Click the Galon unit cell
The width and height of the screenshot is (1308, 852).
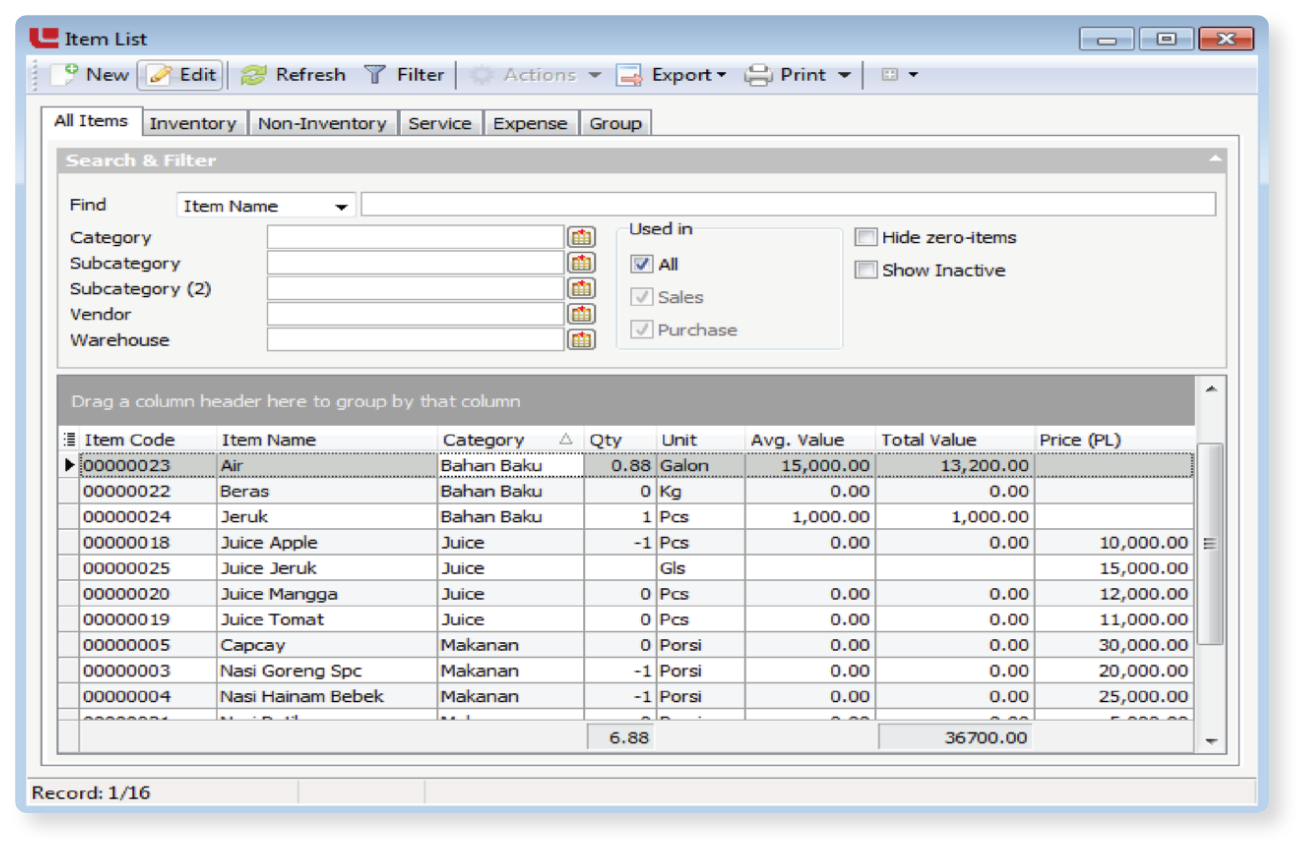point(700,466)
